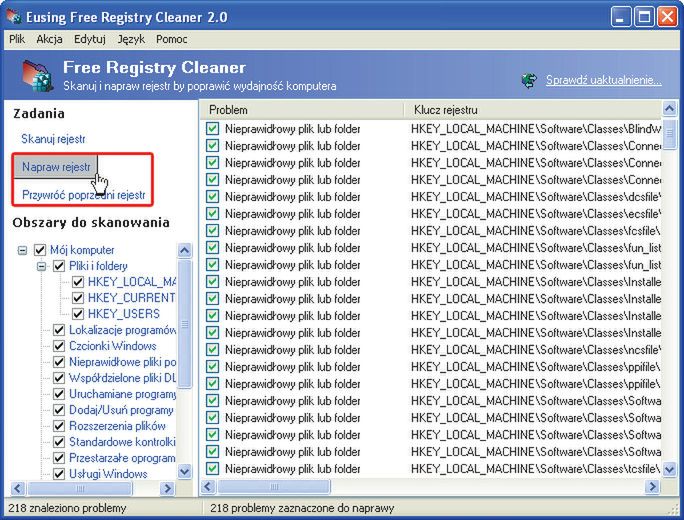Click Przywróć poprzedni rejestr link
Screen dimensions: 684x520
(x=83, y=195)
